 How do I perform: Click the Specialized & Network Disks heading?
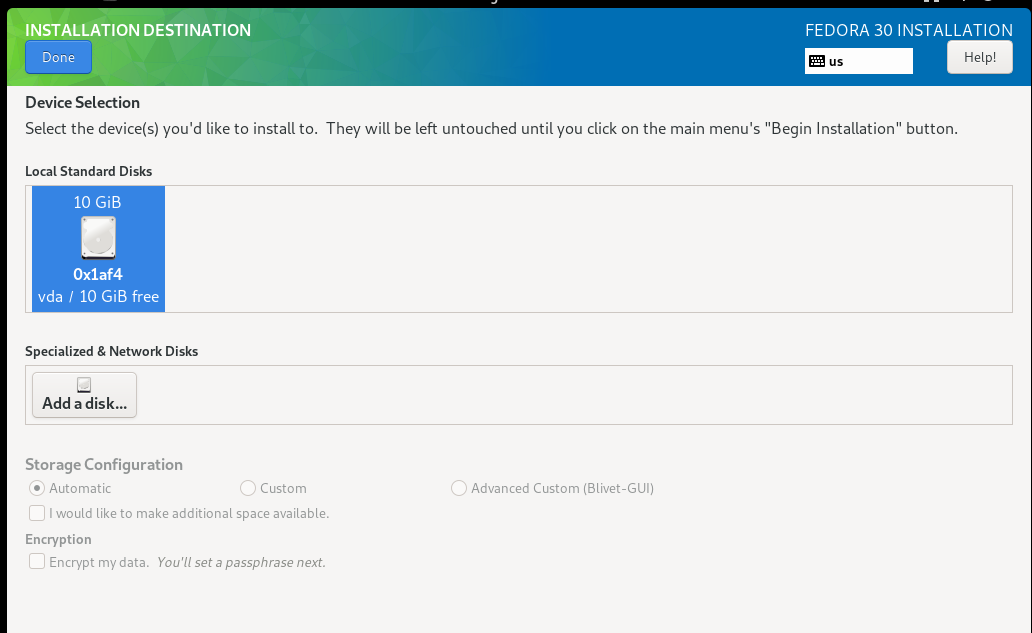click(112, 351)
